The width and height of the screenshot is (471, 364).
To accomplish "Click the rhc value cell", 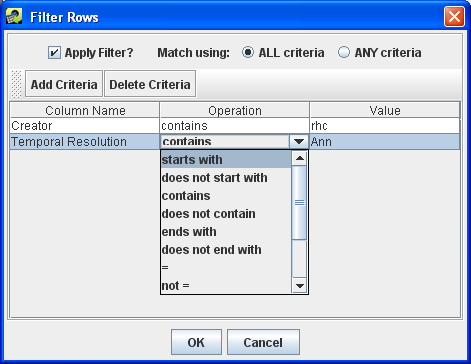I will [x=385, y=126].
